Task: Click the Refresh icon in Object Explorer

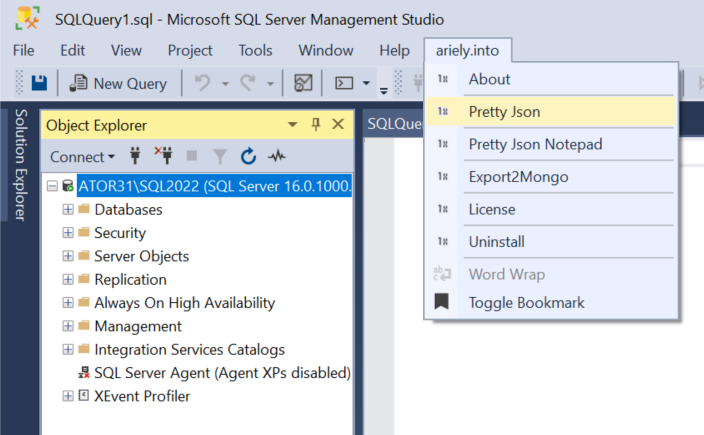Action: tap(248, 156)
